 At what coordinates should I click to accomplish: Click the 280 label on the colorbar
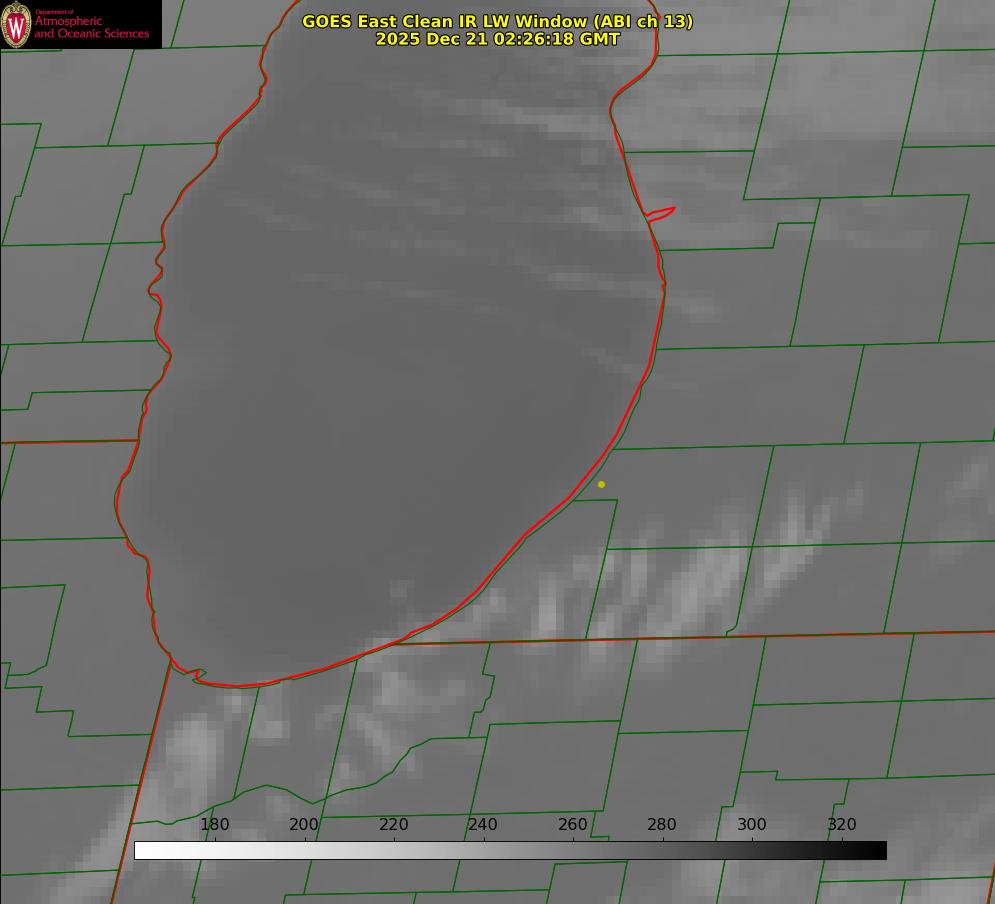tap(662, 825)
